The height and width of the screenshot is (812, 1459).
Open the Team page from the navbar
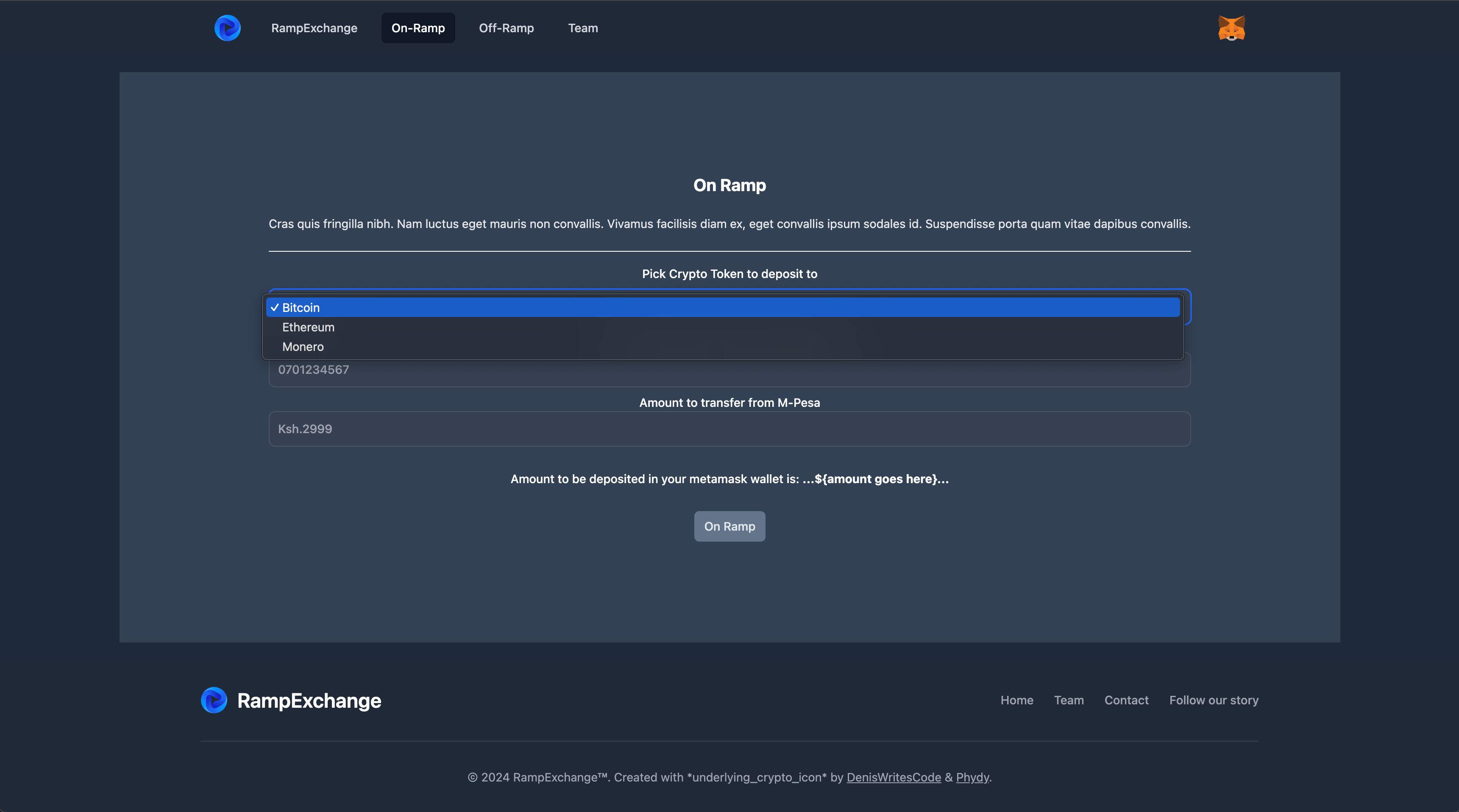[x=583, y=28]
